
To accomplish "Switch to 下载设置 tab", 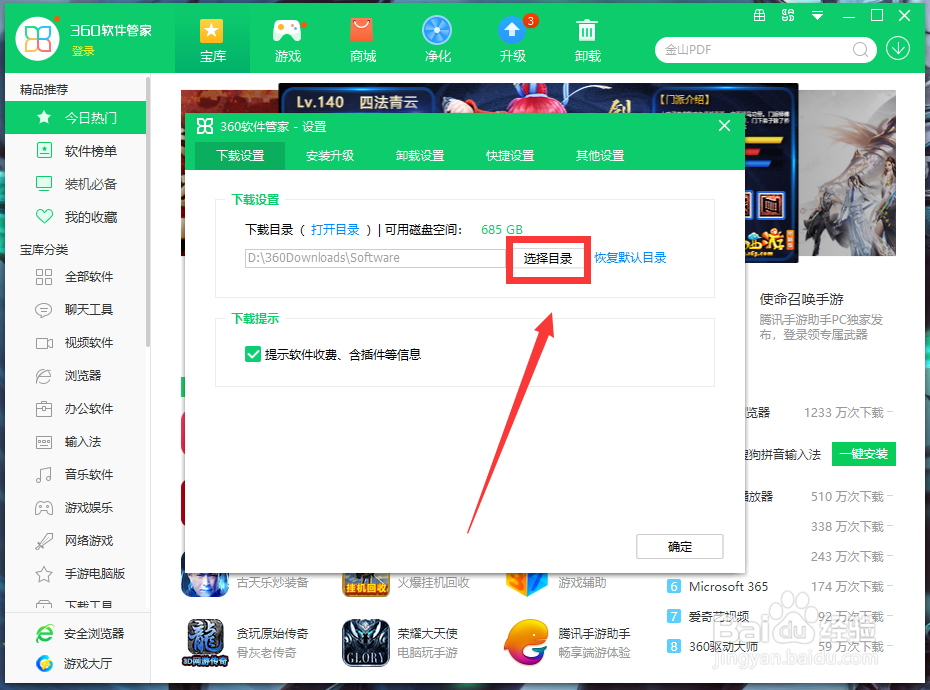I will pyautogui.click(x=240, y=155).
